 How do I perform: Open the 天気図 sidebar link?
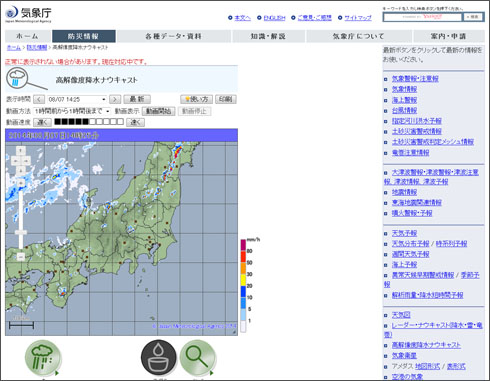(401, 315)
